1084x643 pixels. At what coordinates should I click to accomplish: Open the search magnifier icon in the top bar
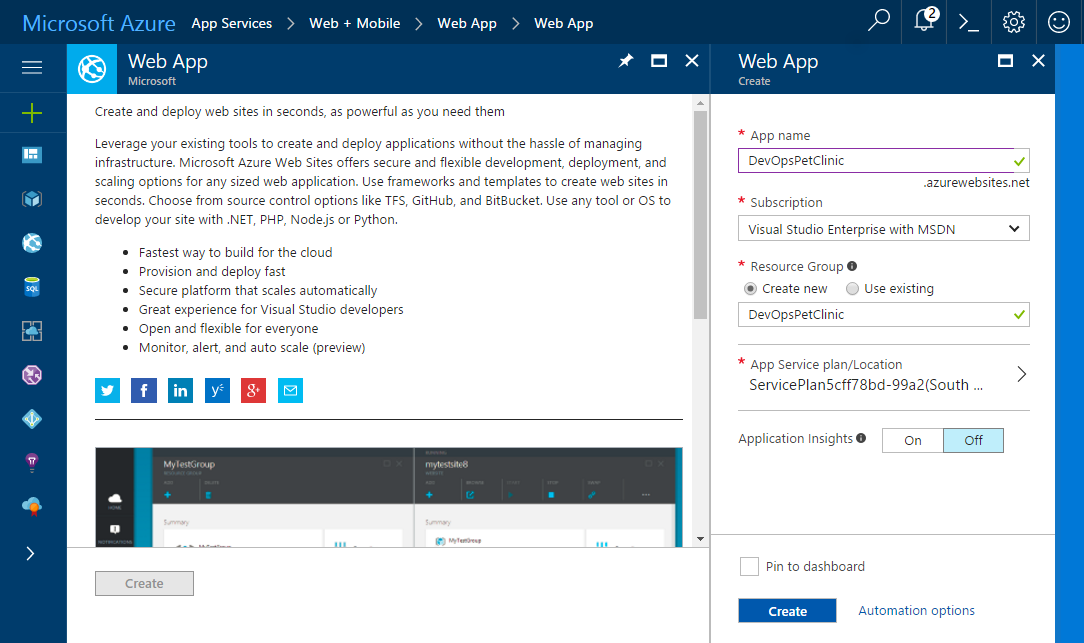coord(879,21)
